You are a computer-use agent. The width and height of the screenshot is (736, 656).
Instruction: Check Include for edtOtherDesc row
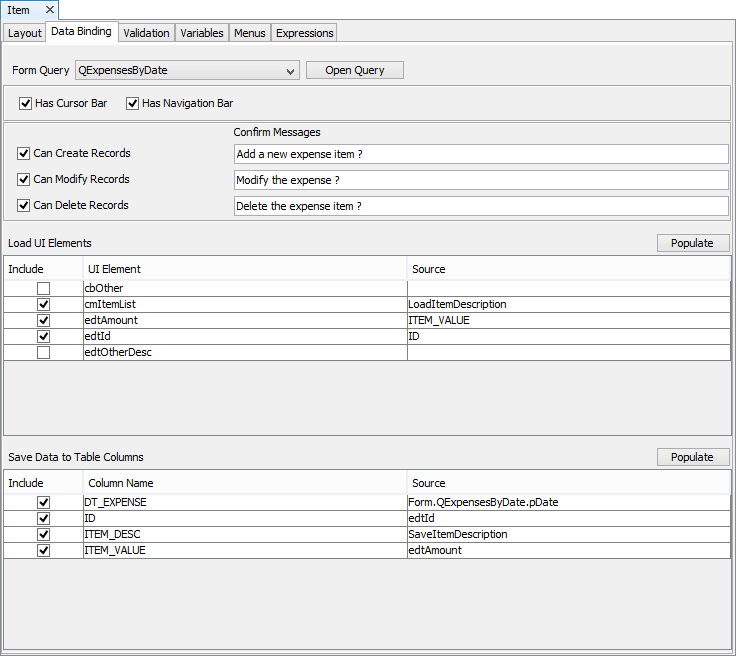[x=43, y=353]
